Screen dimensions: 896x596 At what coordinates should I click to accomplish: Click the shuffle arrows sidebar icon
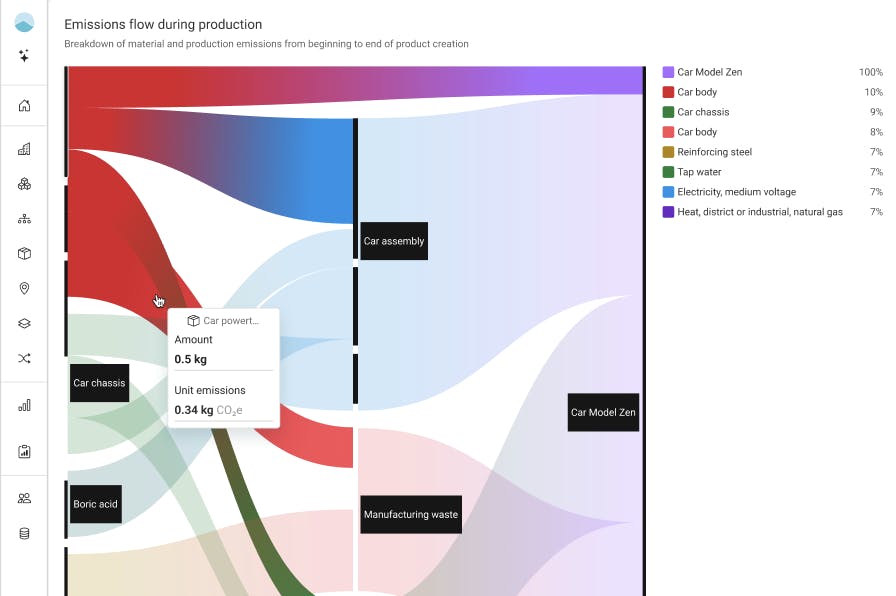pos(24,358)
